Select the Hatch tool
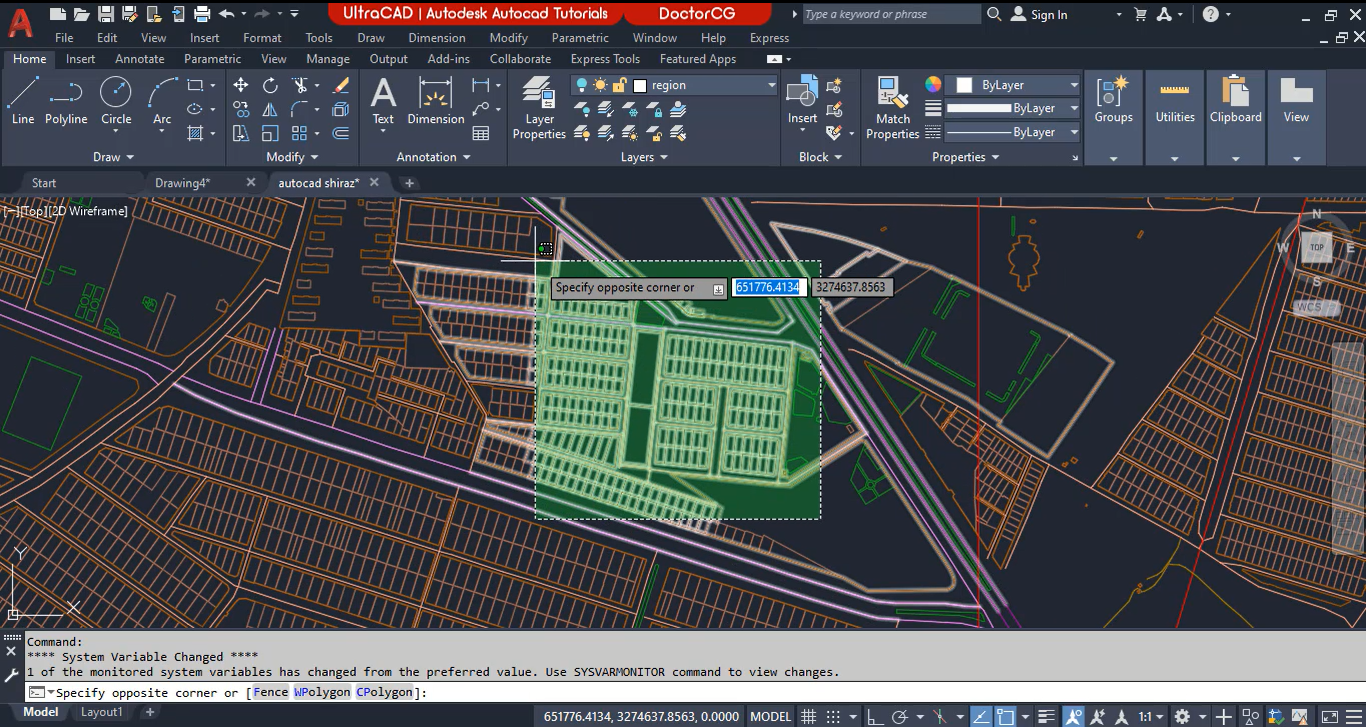 click(195, 133)
